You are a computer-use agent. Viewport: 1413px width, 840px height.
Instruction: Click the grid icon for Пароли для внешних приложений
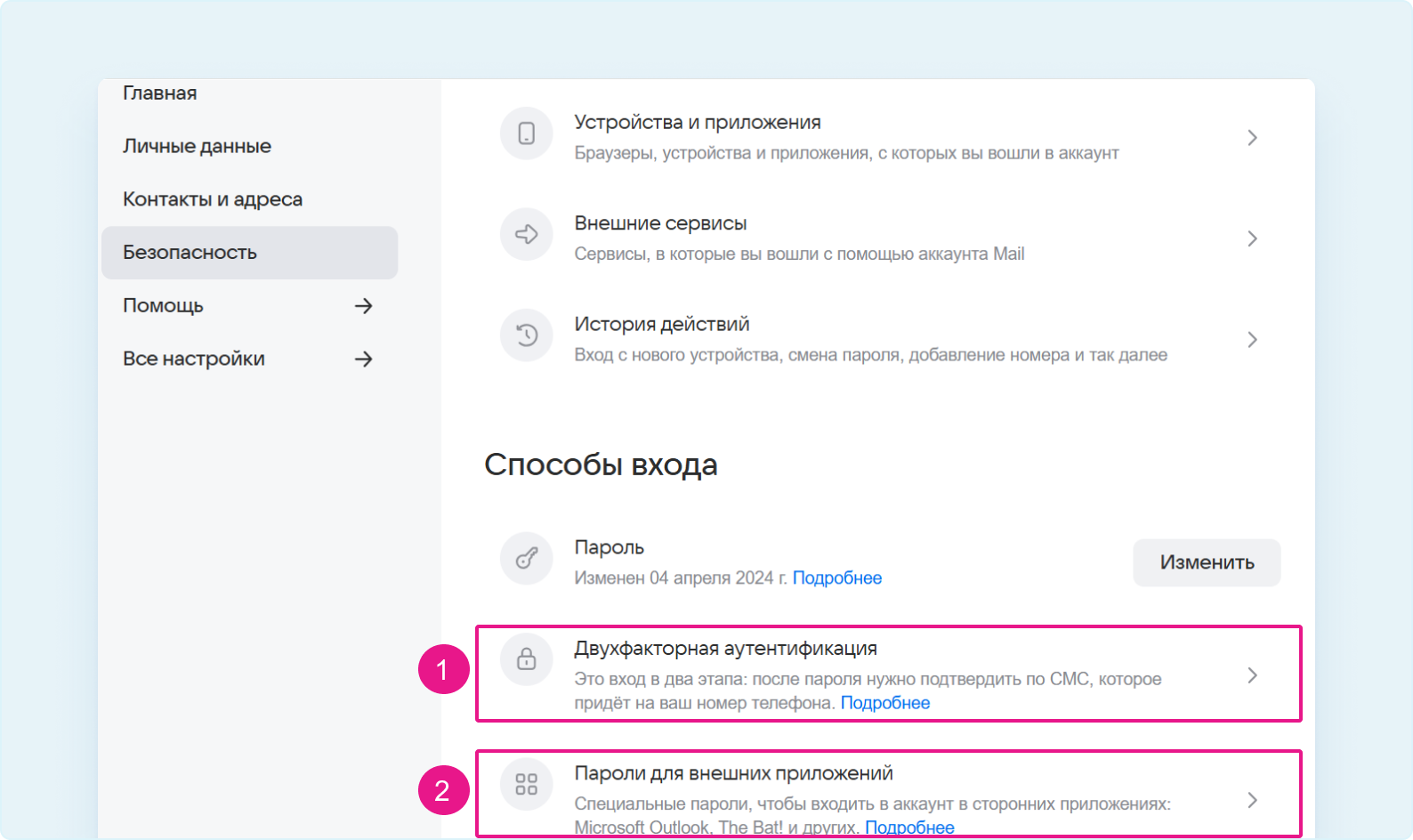pos(527,784)
